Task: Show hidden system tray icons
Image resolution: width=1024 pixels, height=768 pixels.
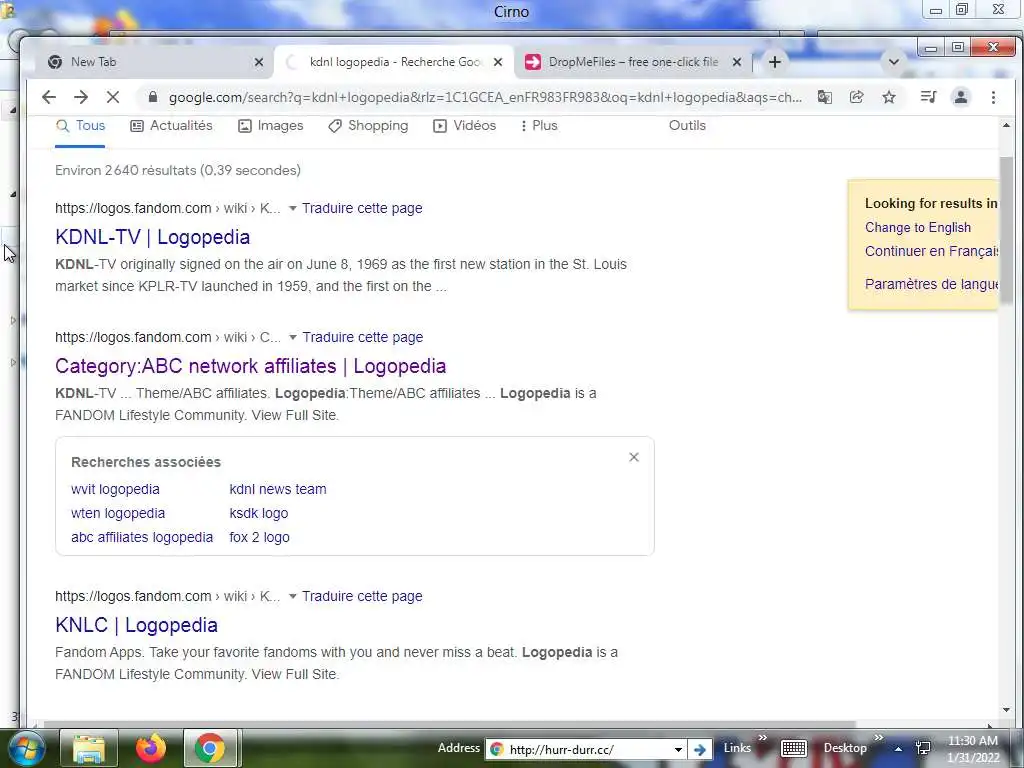Action: (899, 749)
